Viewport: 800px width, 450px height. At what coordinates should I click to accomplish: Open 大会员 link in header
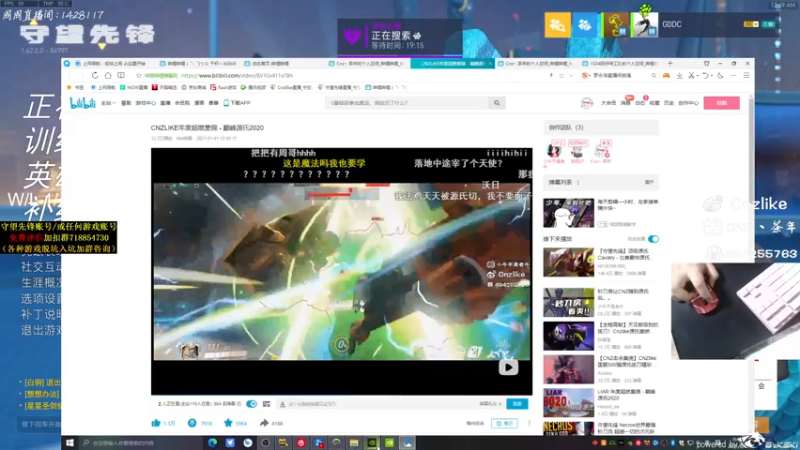tap(608, 103)
